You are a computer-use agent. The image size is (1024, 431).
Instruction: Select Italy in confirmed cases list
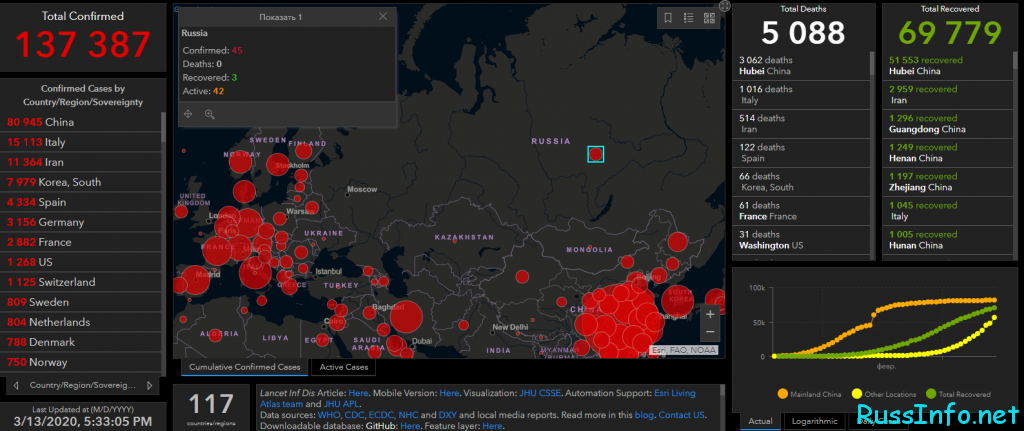tap(81, 142)
